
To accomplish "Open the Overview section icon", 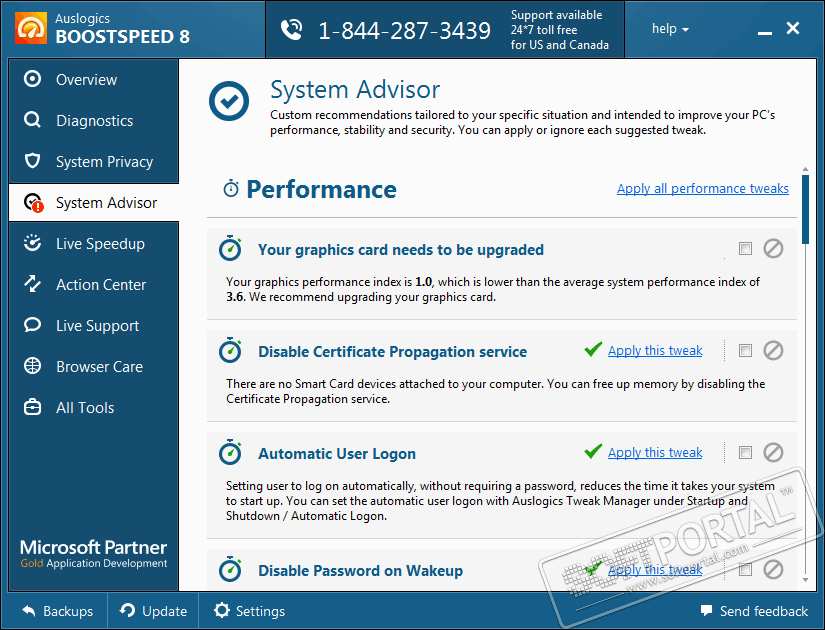I will pyautogui.click(x=32, y=79).
